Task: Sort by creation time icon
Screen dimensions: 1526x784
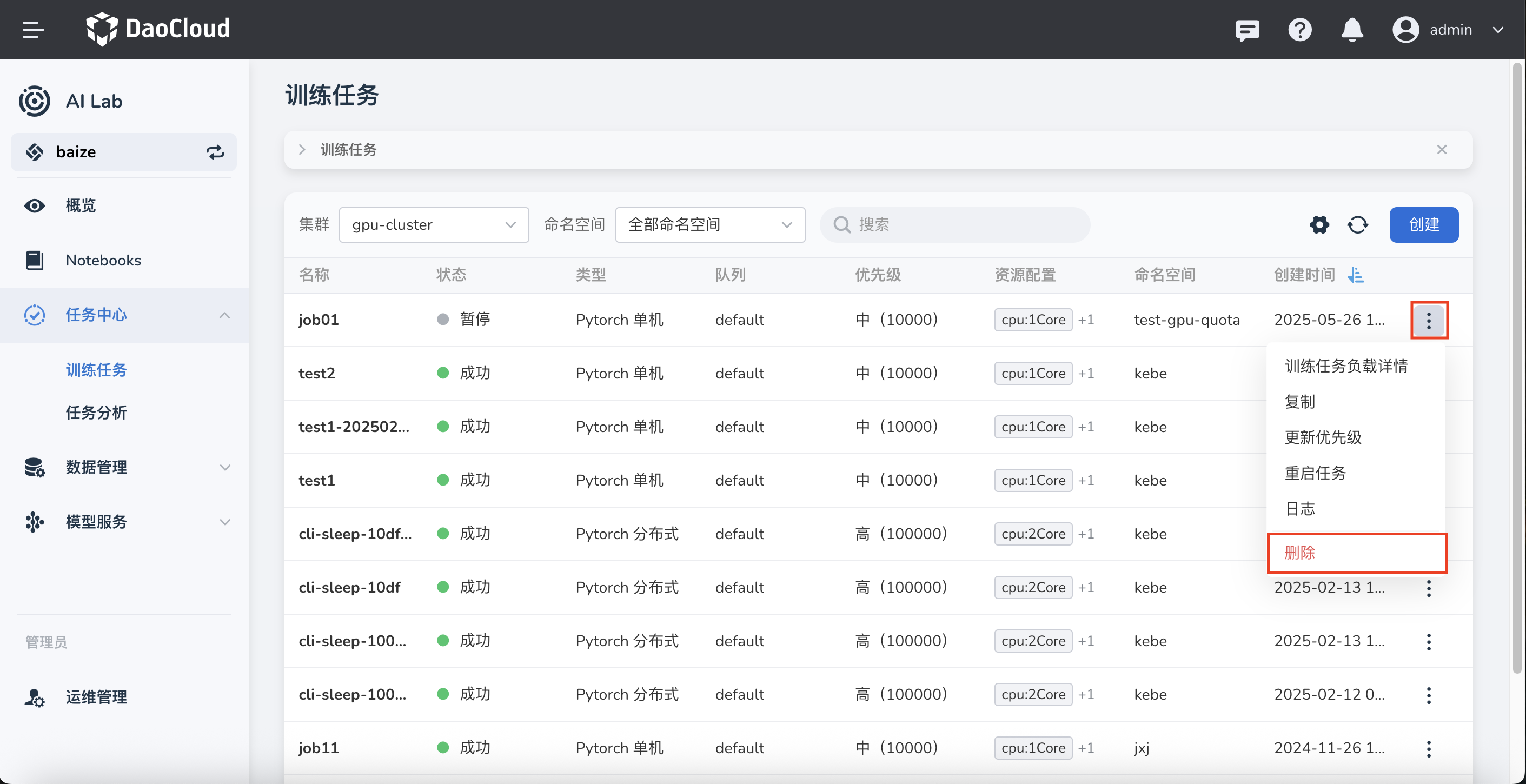Action: click(x=1356, y=275)
